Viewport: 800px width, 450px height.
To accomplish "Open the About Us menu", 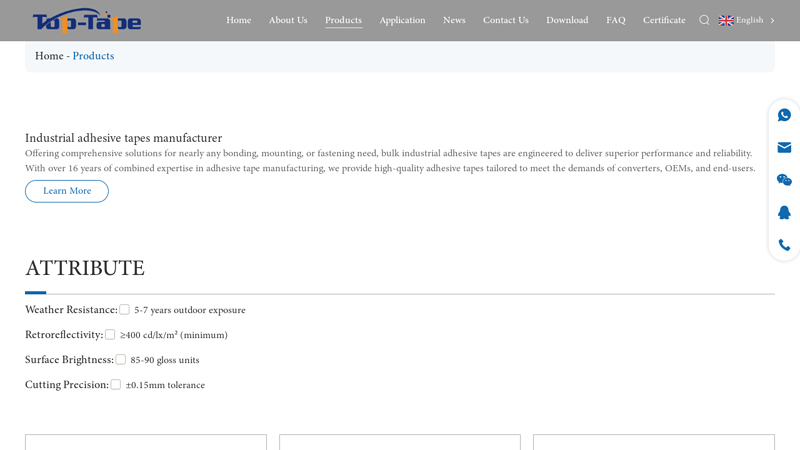I will pyautogui.click(x=288, y=20).
